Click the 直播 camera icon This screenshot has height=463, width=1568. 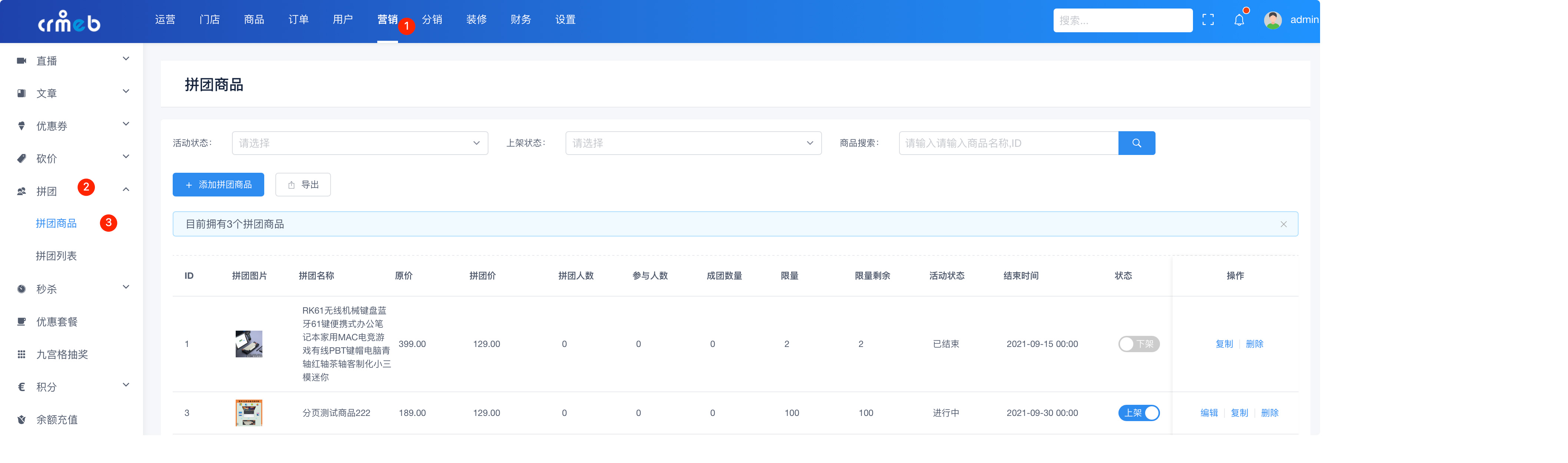coord(21,61)
